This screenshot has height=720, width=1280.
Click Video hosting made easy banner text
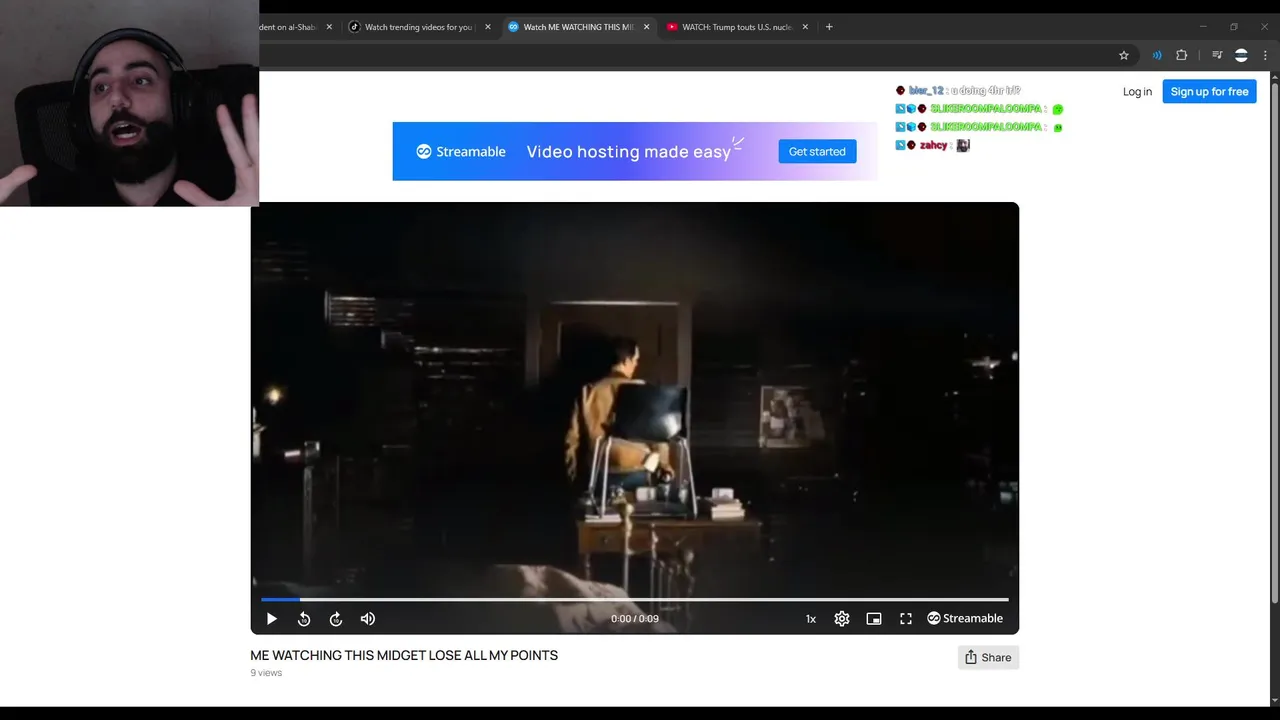coord(629,152)
